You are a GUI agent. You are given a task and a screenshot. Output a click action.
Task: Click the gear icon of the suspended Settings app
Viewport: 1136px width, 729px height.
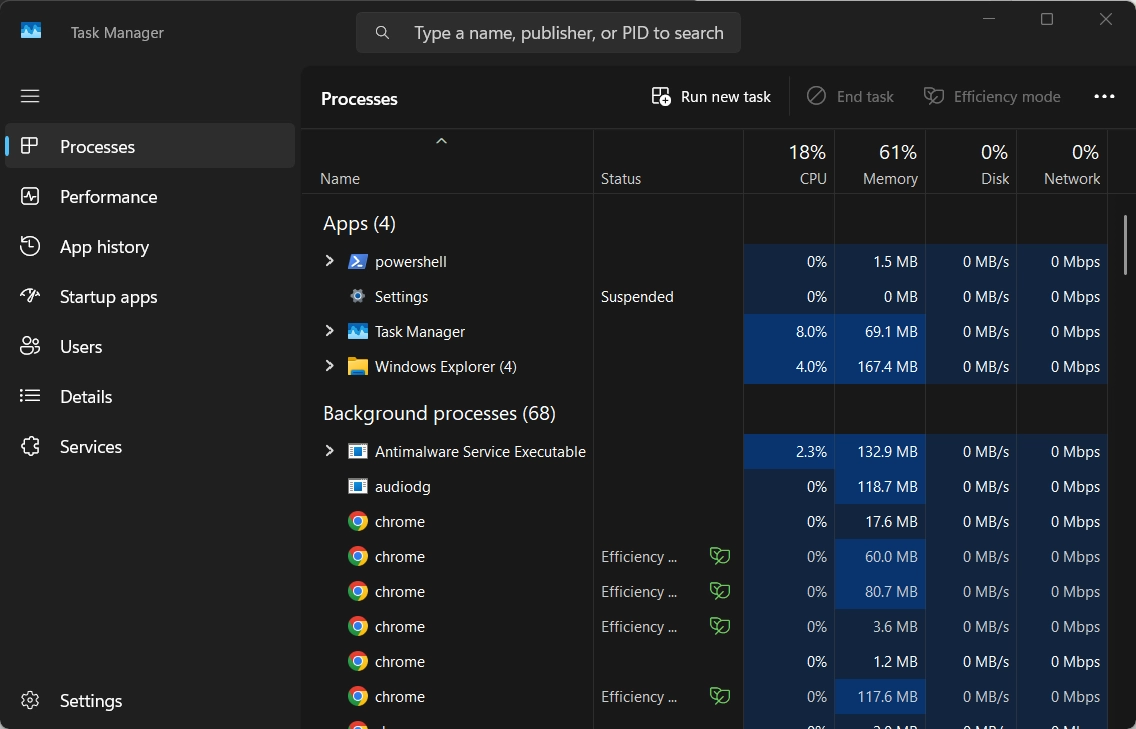(x=357, y=296)
